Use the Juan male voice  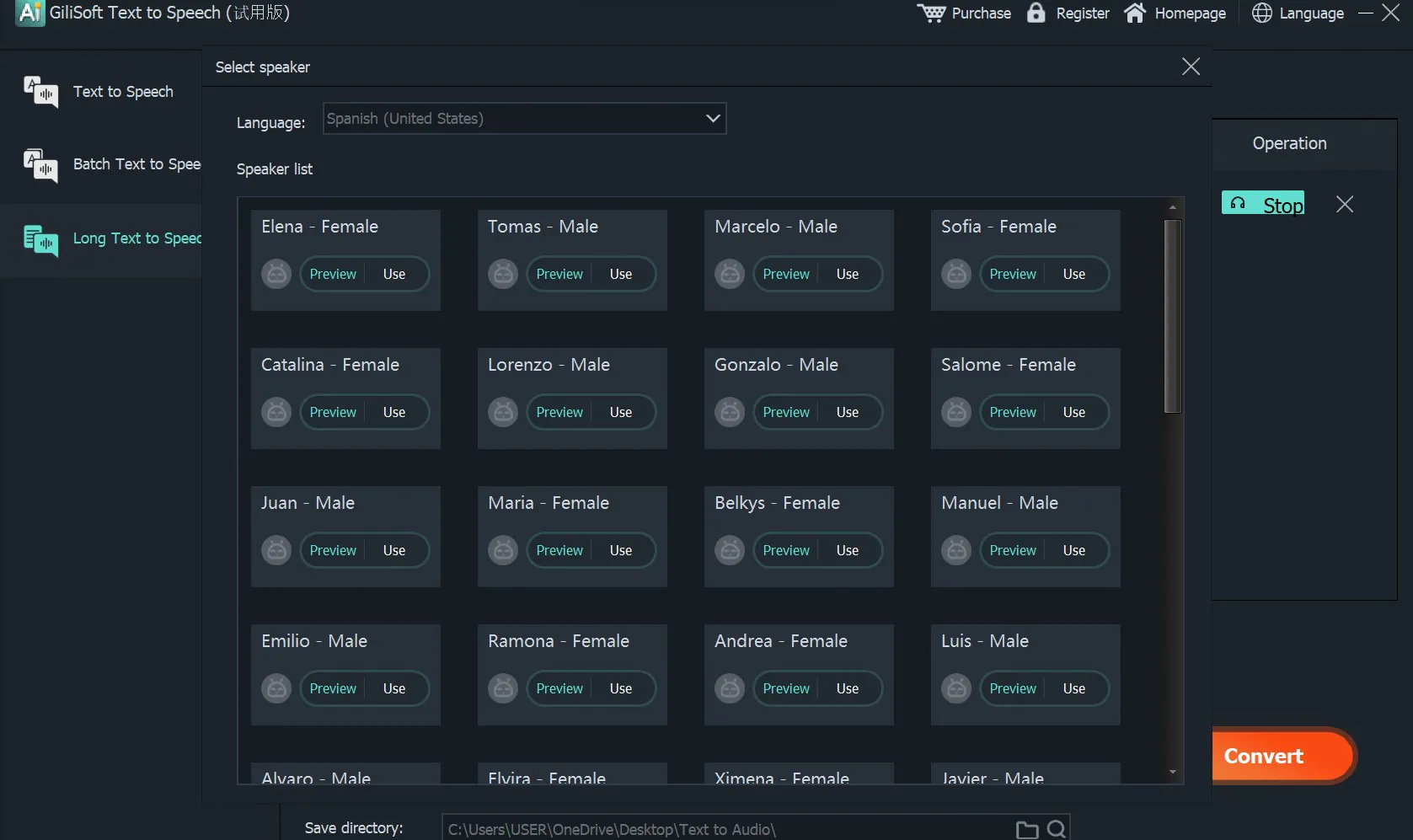tap(394, 550)
